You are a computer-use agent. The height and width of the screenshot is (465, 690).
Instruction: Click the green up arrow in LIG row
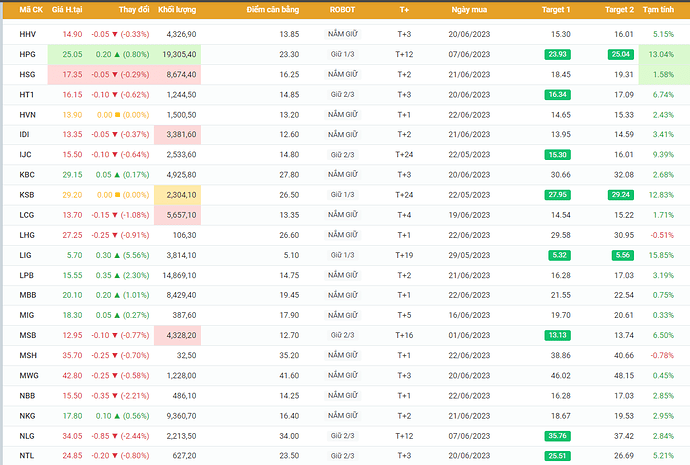click(x=117, y=255)
